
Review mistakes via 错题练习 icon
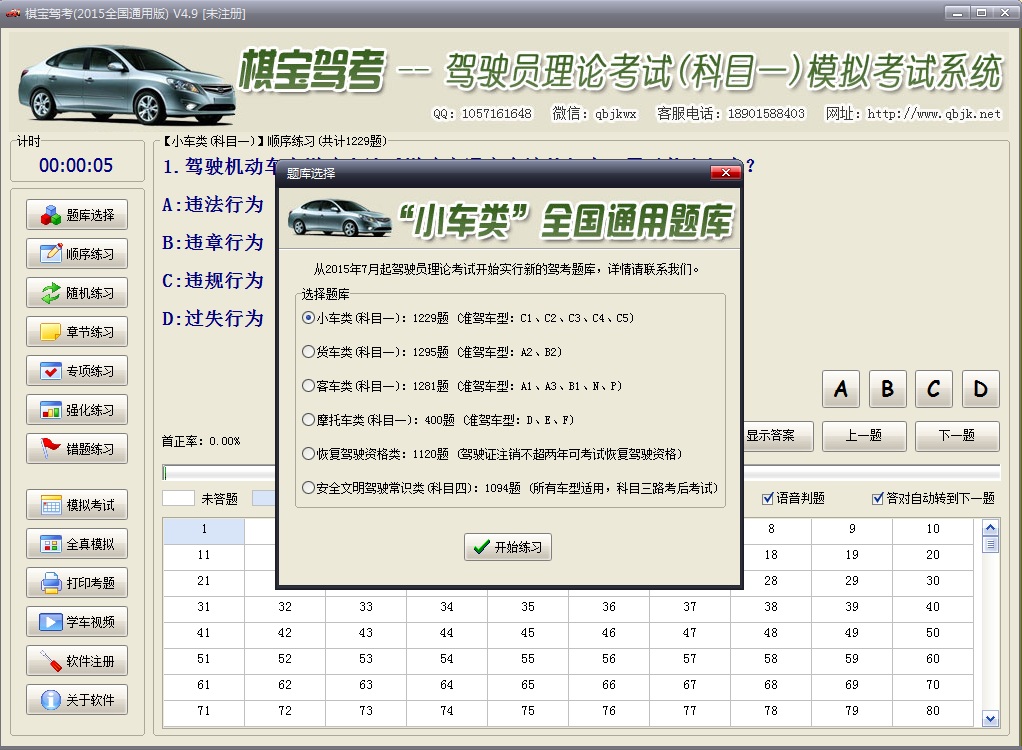click(75, 448)
